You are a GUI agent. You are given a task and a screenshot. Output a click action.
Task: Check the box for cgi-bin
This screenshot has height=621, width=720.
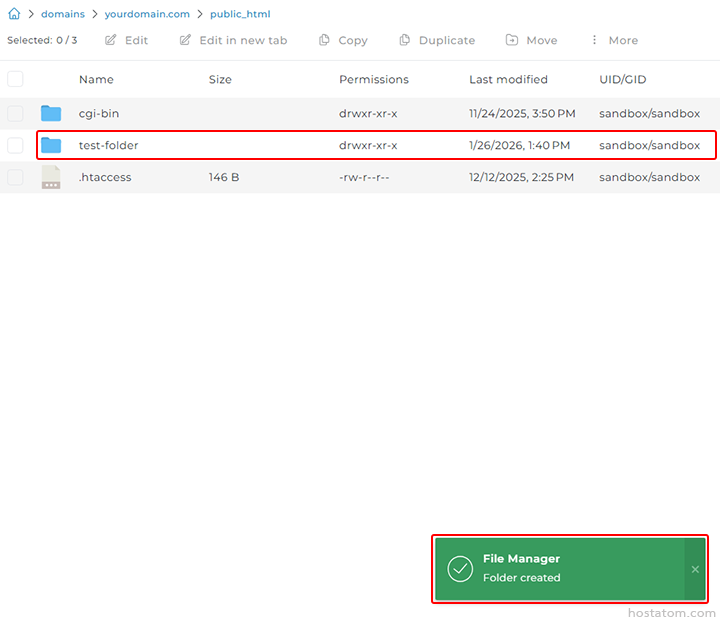click(x=15, y=113)
